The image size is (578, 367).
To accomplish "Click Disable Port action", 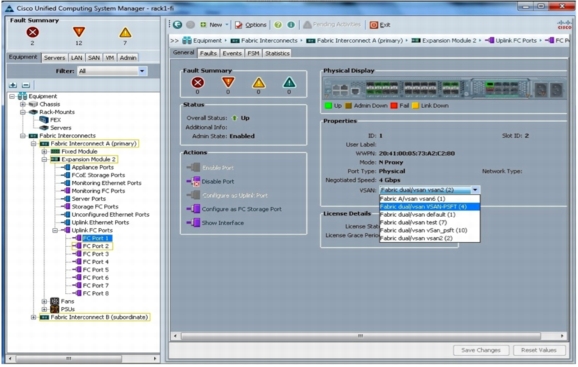I will (x=210, y=181).
